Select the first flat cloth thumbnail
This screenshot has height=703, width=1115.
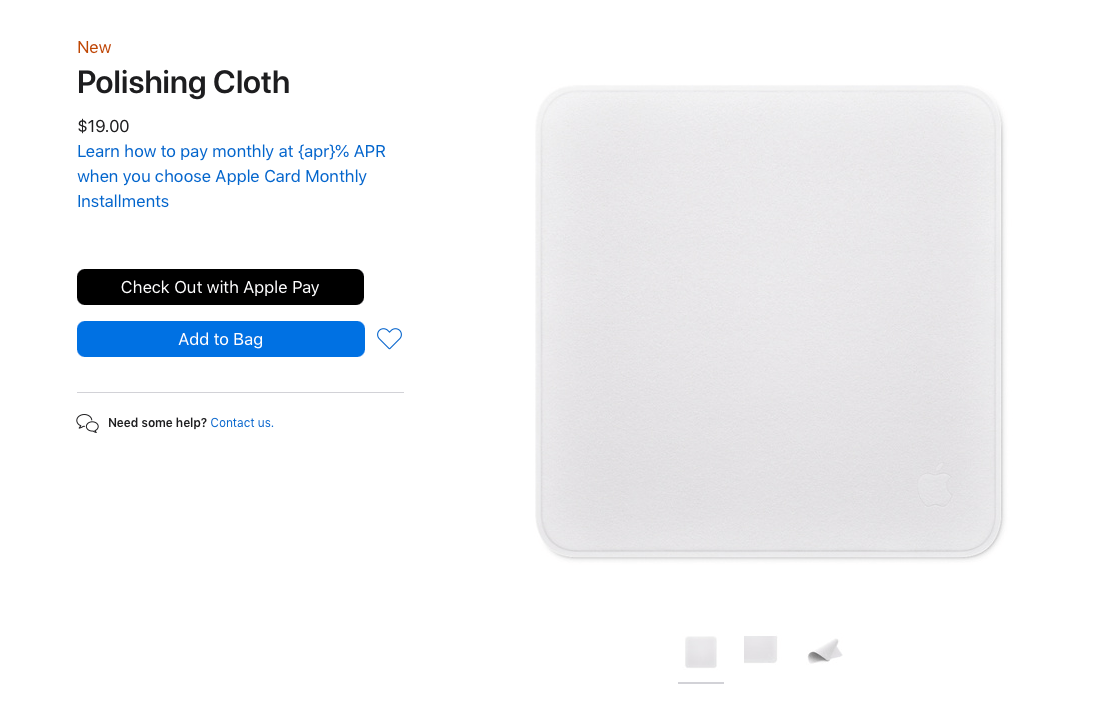[700, 652]
